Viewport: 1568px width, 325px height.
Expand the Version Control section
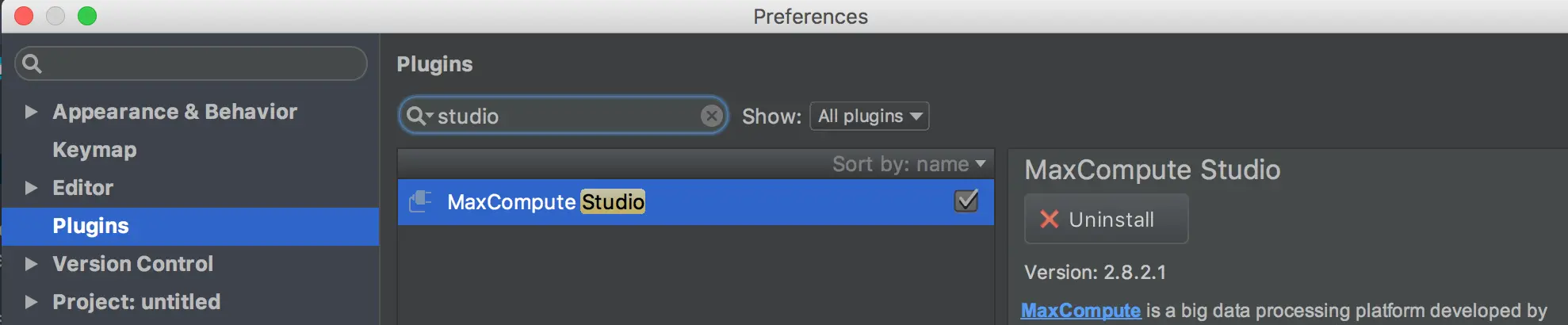[31, 264]
